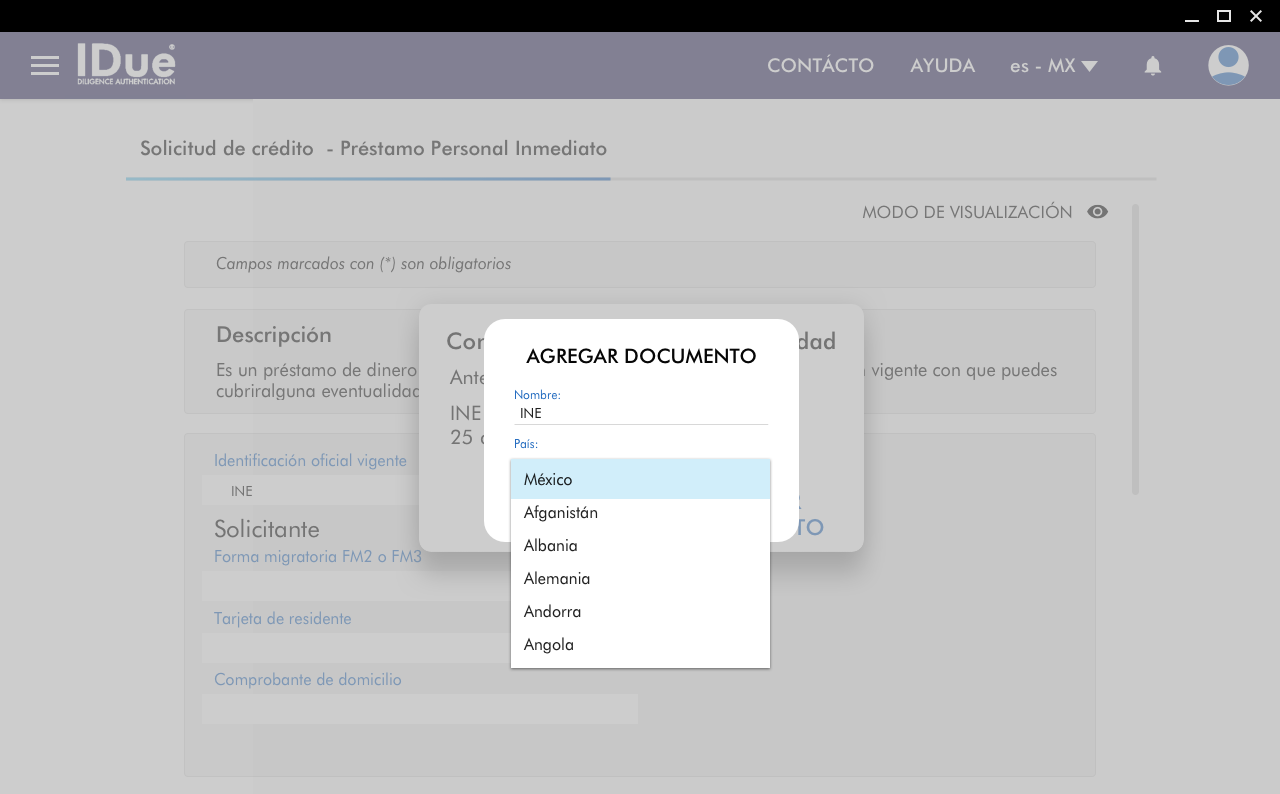Image resolution: width=1280 pixels, height=794 pixels.
Task: Select México from the country list
Action: [x=640, y=480]
